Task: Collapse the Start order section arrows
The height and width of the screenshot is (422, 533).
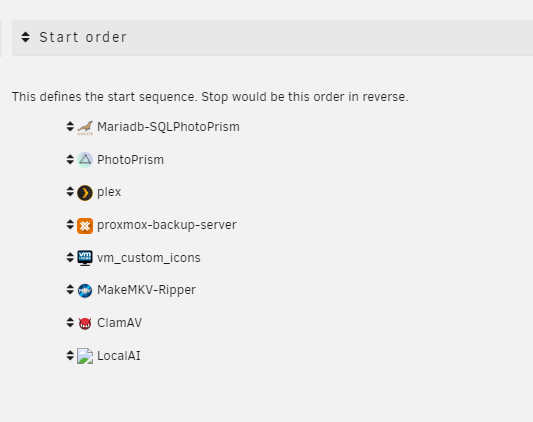Action: 25,37
